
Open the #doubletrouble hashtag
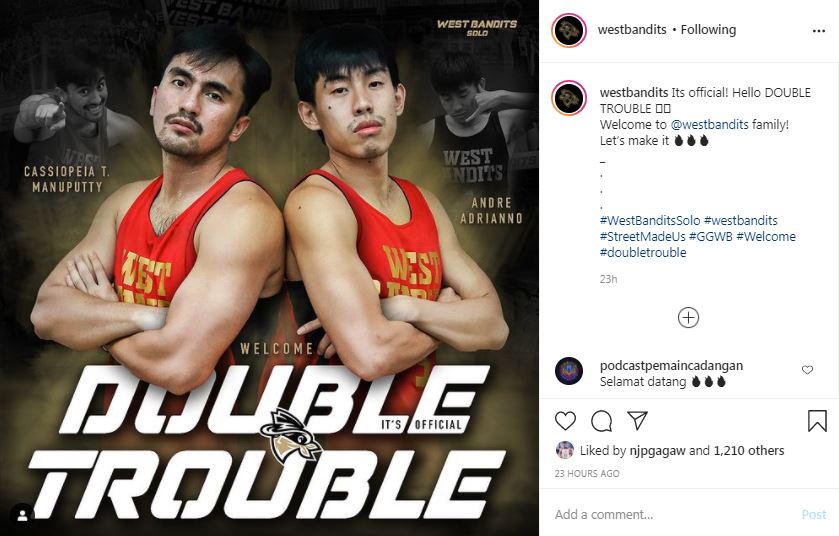pyautogui.click(x=643, y=252)
